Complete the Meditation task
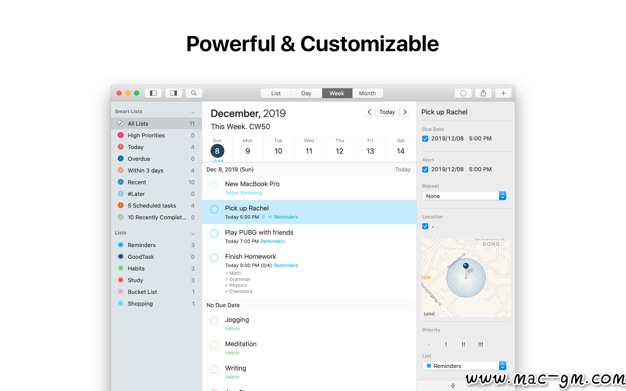 (214, 345)
